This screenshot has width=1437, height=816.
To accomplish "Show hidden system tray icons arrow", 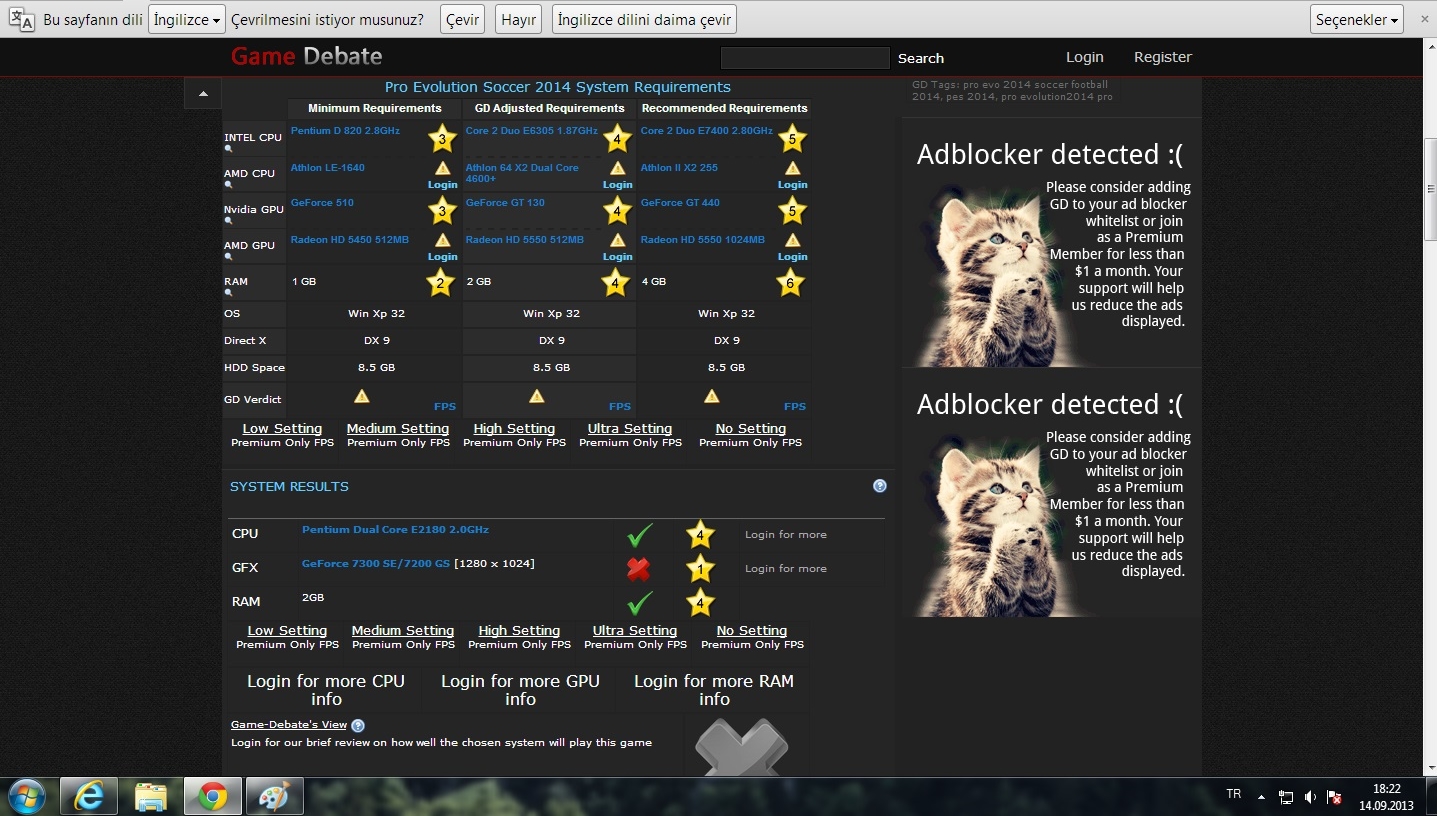I will coord(1261,797).
